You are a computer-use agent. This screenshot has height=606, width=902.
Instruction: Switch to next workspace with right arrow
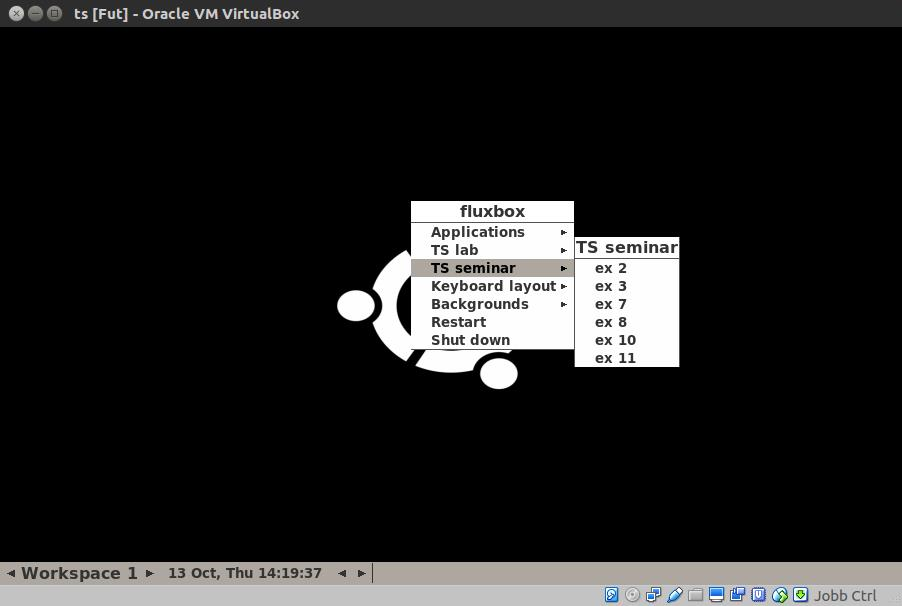[150, 573]
